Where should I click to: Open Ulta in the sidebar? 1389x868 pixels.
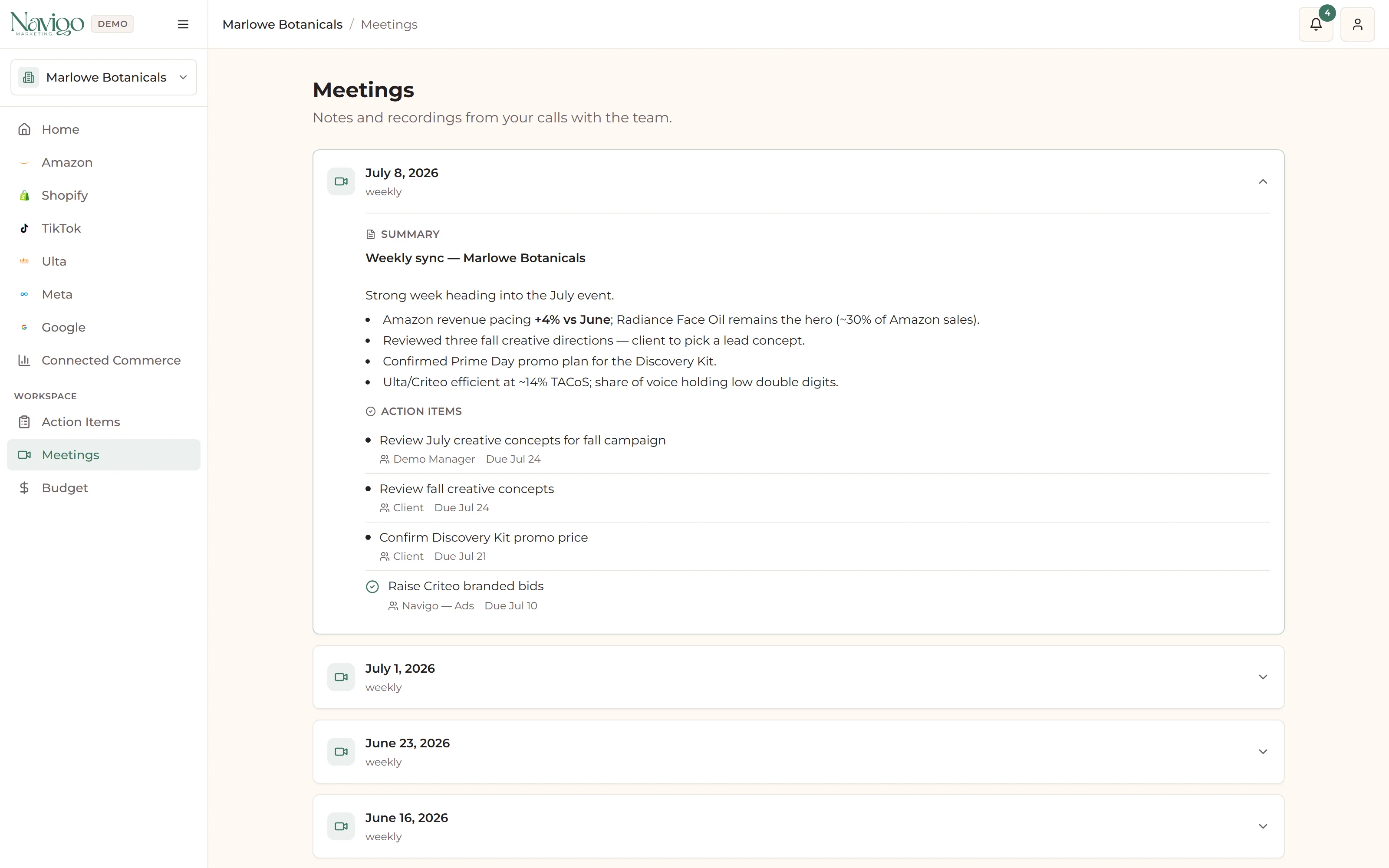click(104, 261)
